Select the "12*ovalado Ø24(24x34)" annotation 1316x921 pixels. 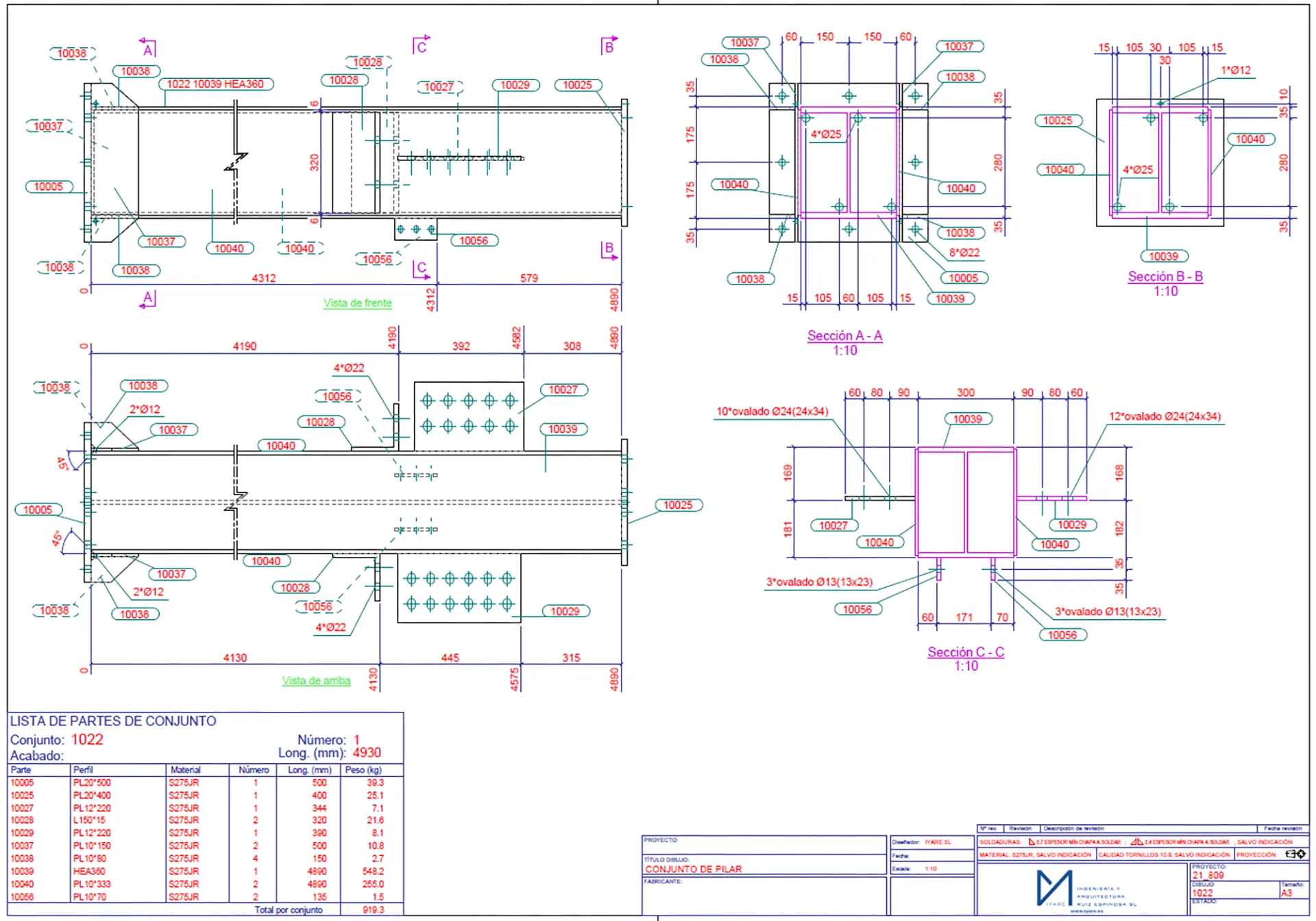1165,416
